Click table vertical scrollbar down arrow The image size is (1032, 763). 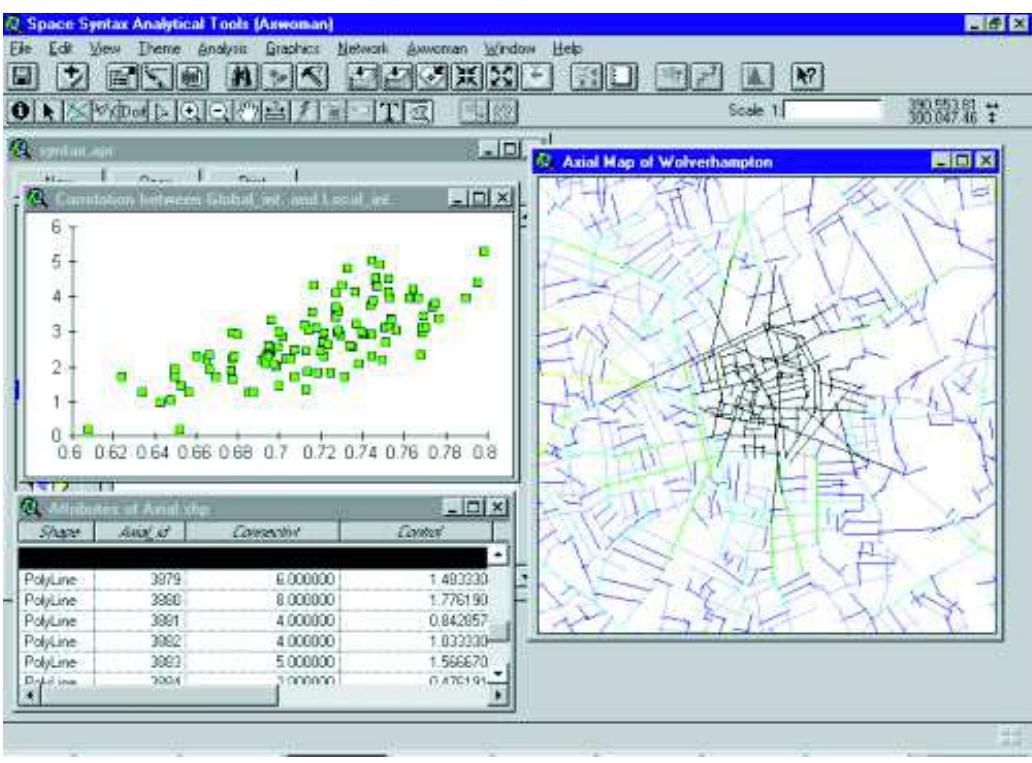pyautogui.click(x=498, y=673)
